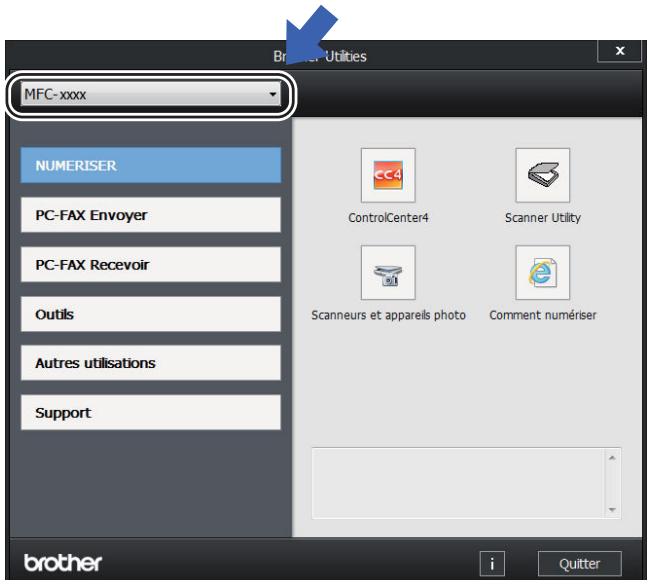Launch the Scanner Utility icon

click(x=543, y=175)
